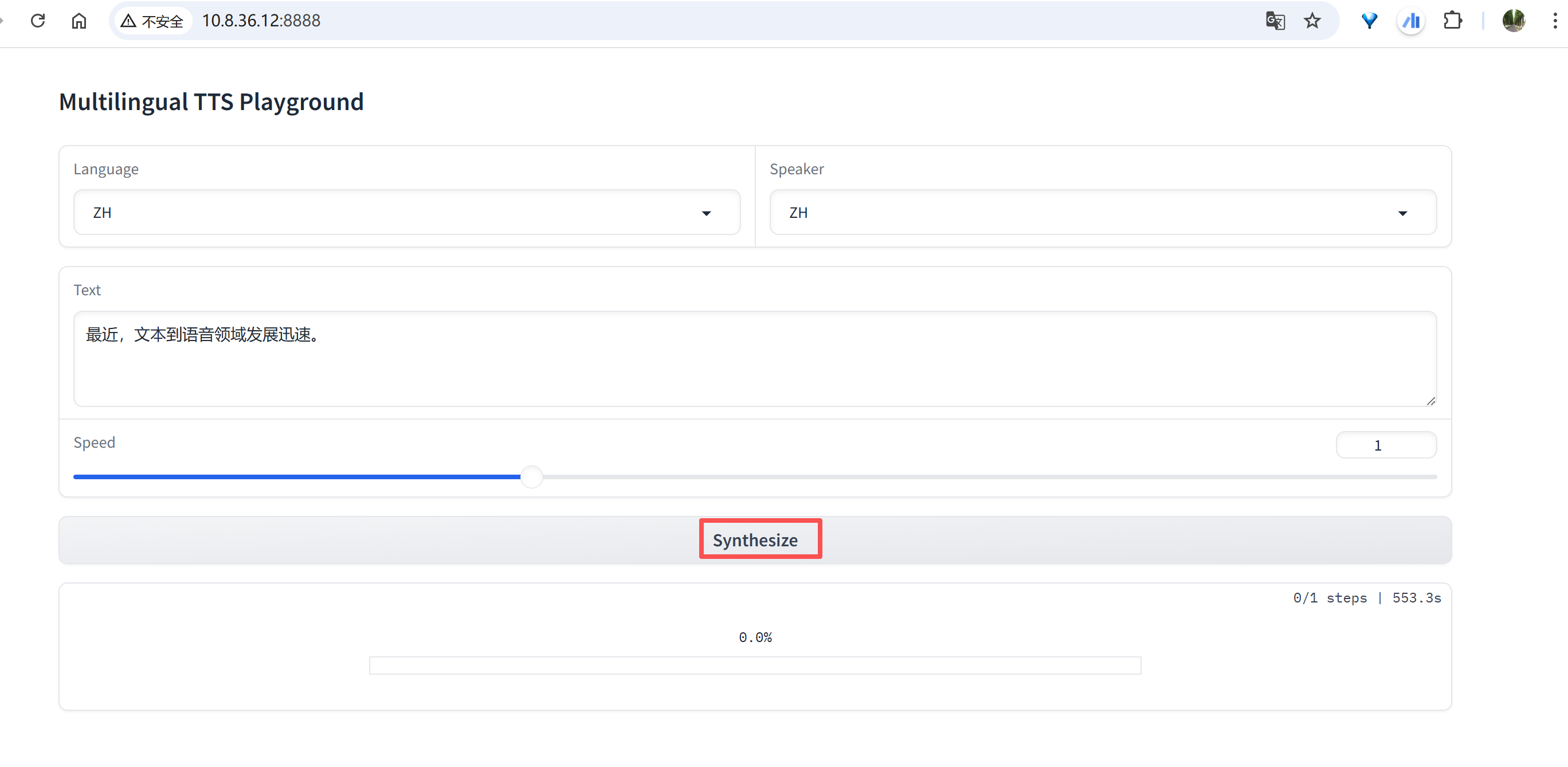This screenshot has width=1568, height=767.
Task: Open the Extensions puzzle piece menu
Action: [x=1452, y=21]
